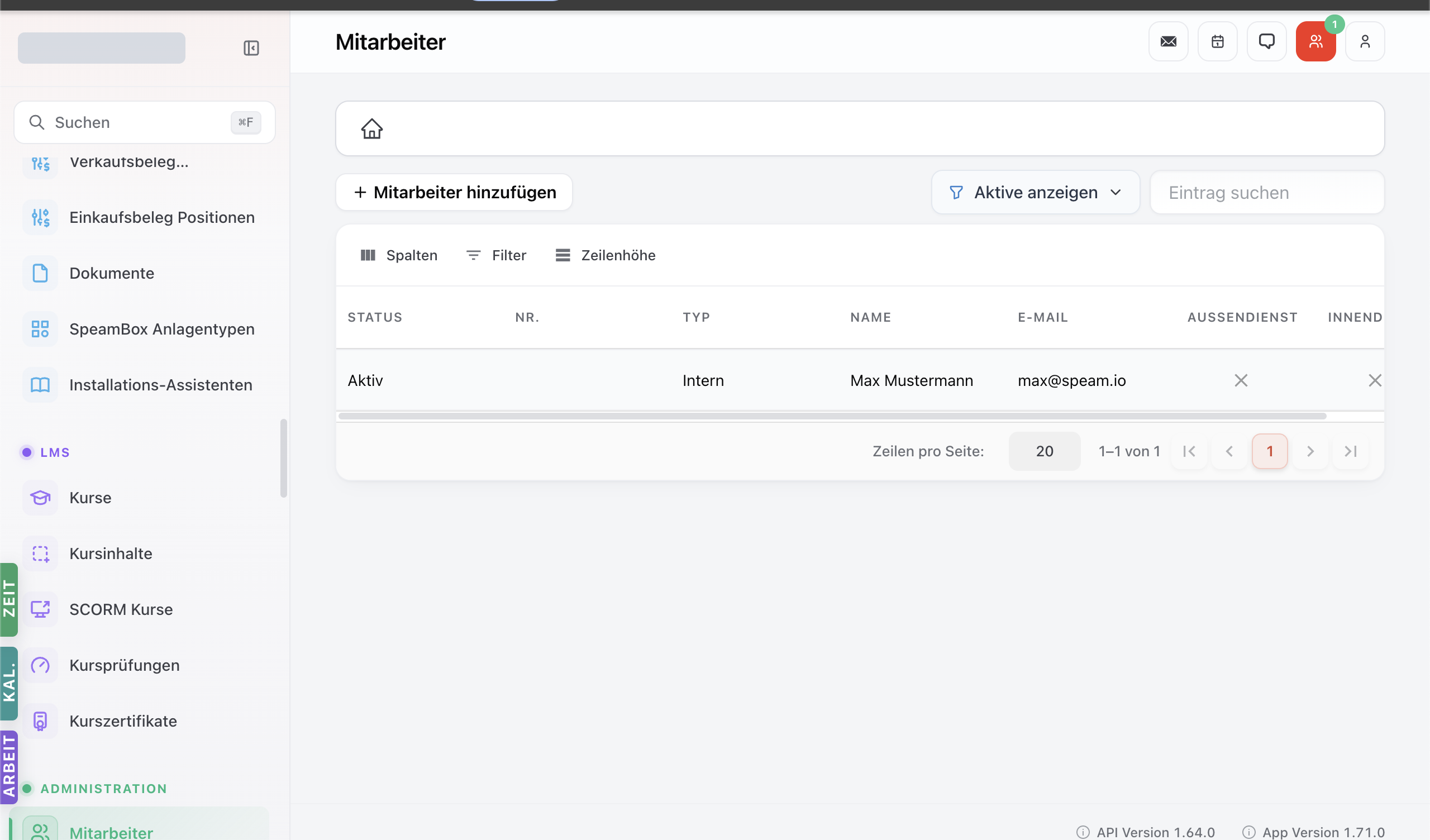Click the Kurszertifikate certificate icon
Screen dimensions: 1430x840
click(40, 721)
